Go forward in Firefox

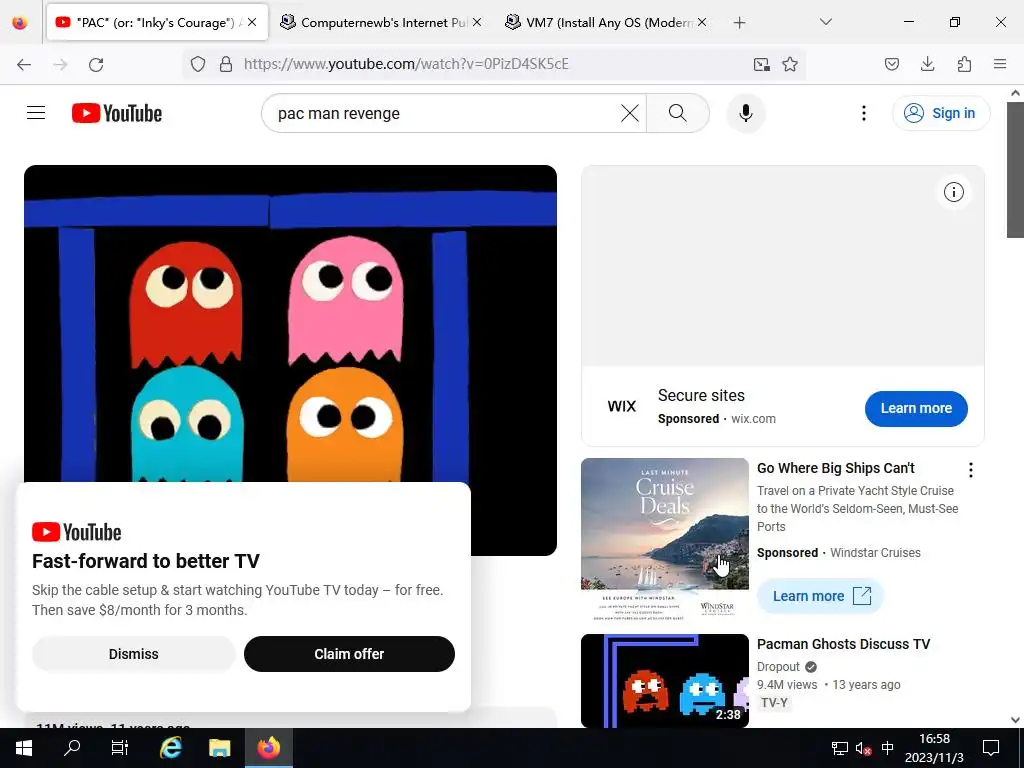[x=60, y=64]
